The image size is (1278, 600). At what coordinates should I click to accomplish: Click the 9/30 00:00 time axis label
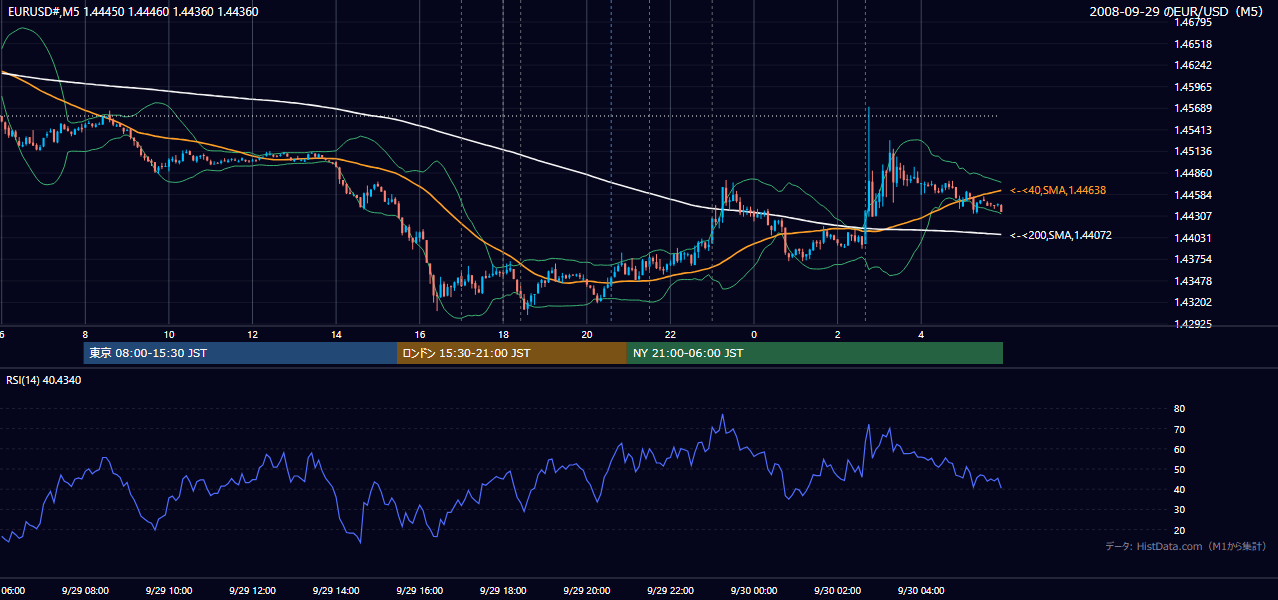tap(754, 591)
